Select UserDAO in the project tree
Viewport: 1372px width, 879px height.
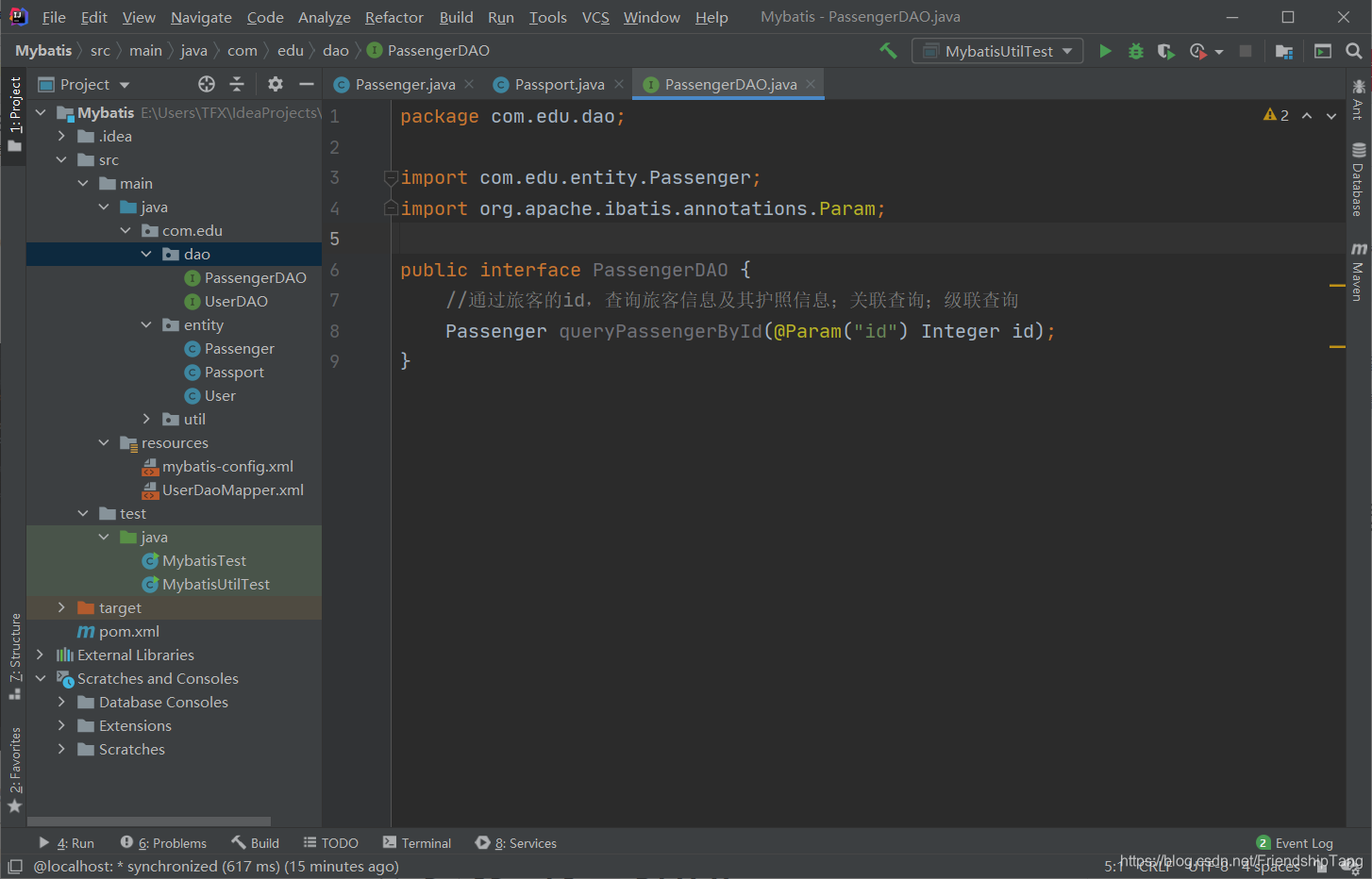(236, 301)
